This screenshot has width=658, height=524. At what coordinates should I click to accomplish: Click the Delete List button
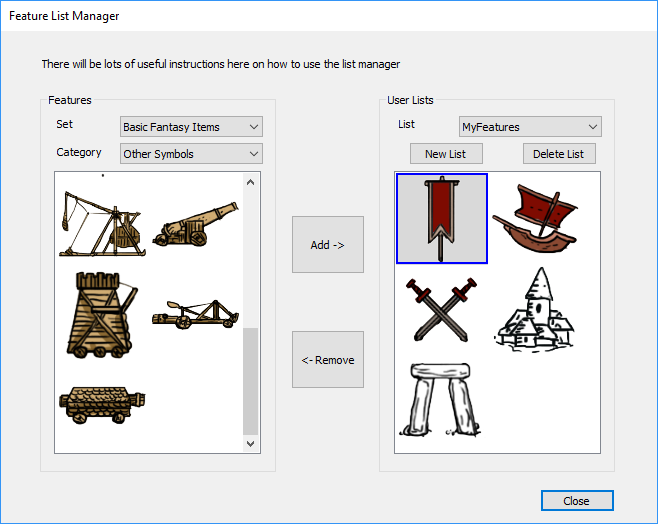click(x=559, y=154)
